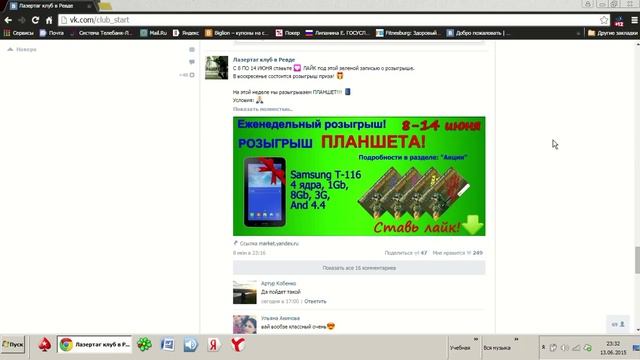Expand the post with Показать полностью
Viewport: 640px width, 360px height.
tap(262, 109)
